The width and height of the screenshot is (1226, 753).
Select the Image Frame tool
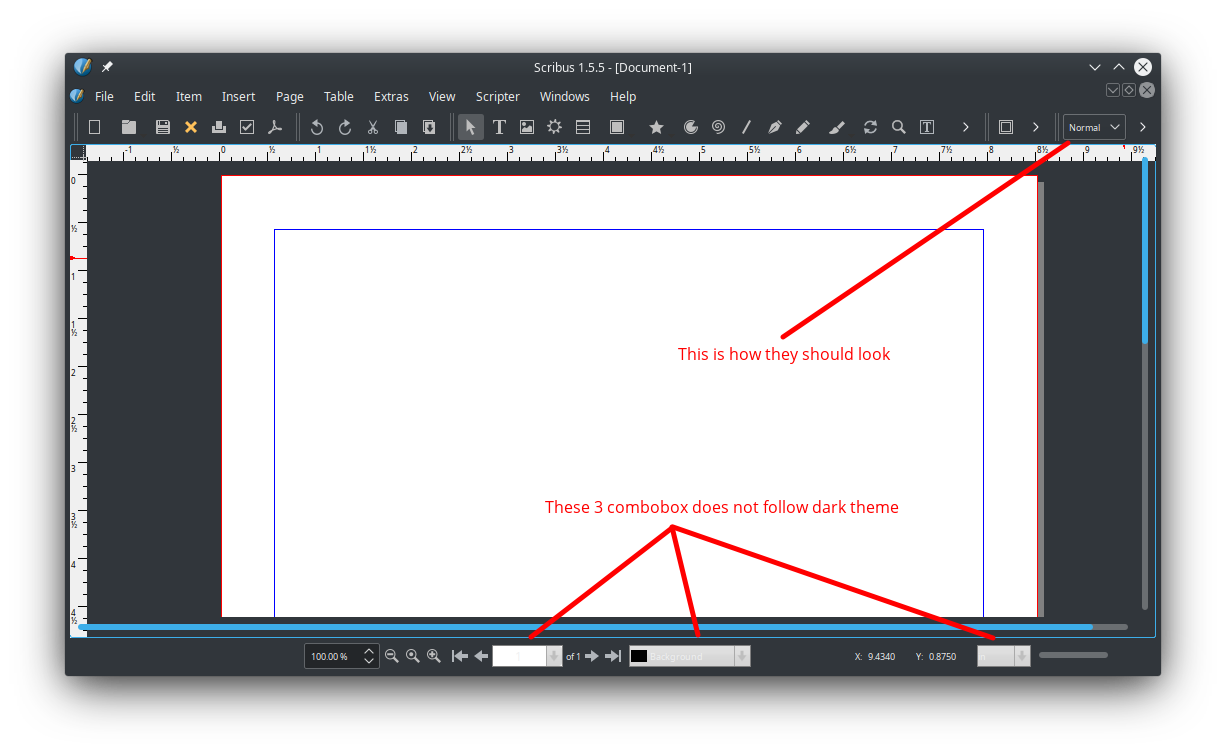pyautogui.click(x=527, y=127)
